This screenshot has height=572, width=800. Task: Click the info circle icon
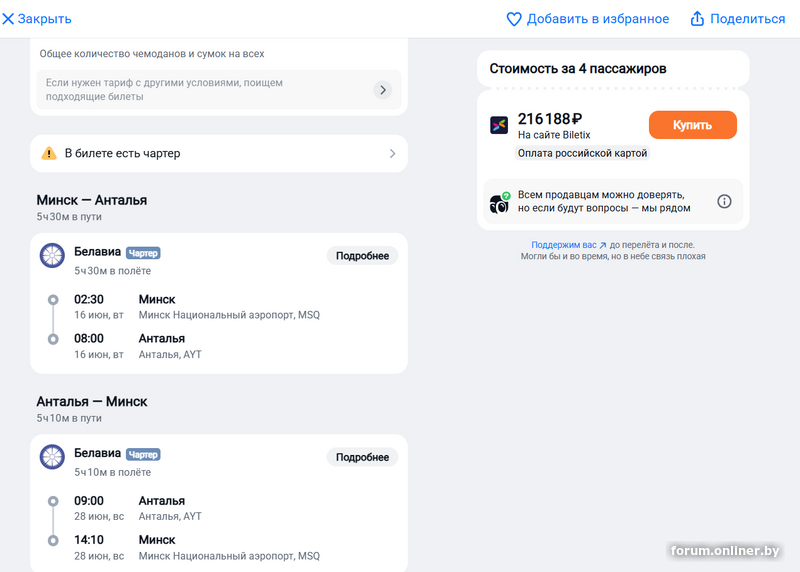point(724,201)
